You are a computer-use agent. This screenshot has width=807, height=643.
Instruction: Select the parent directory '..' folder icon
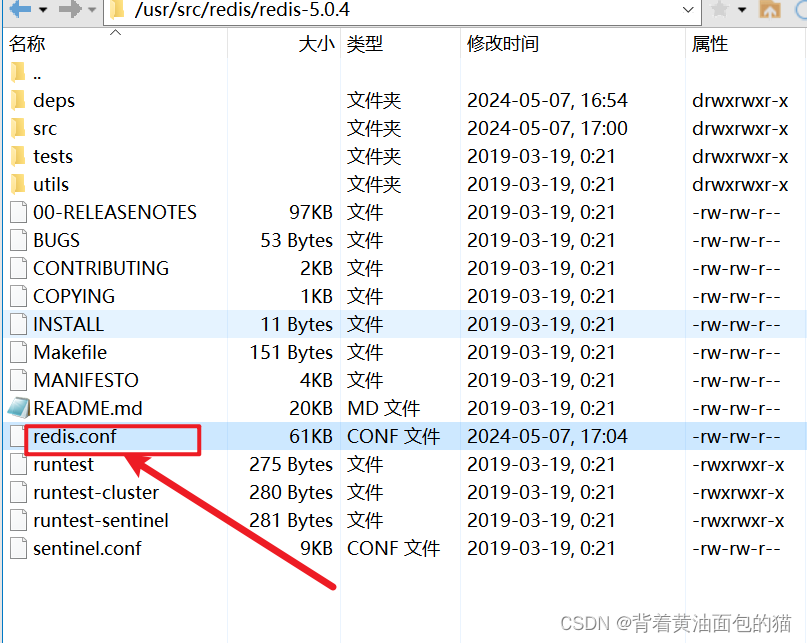pos(18,72)
